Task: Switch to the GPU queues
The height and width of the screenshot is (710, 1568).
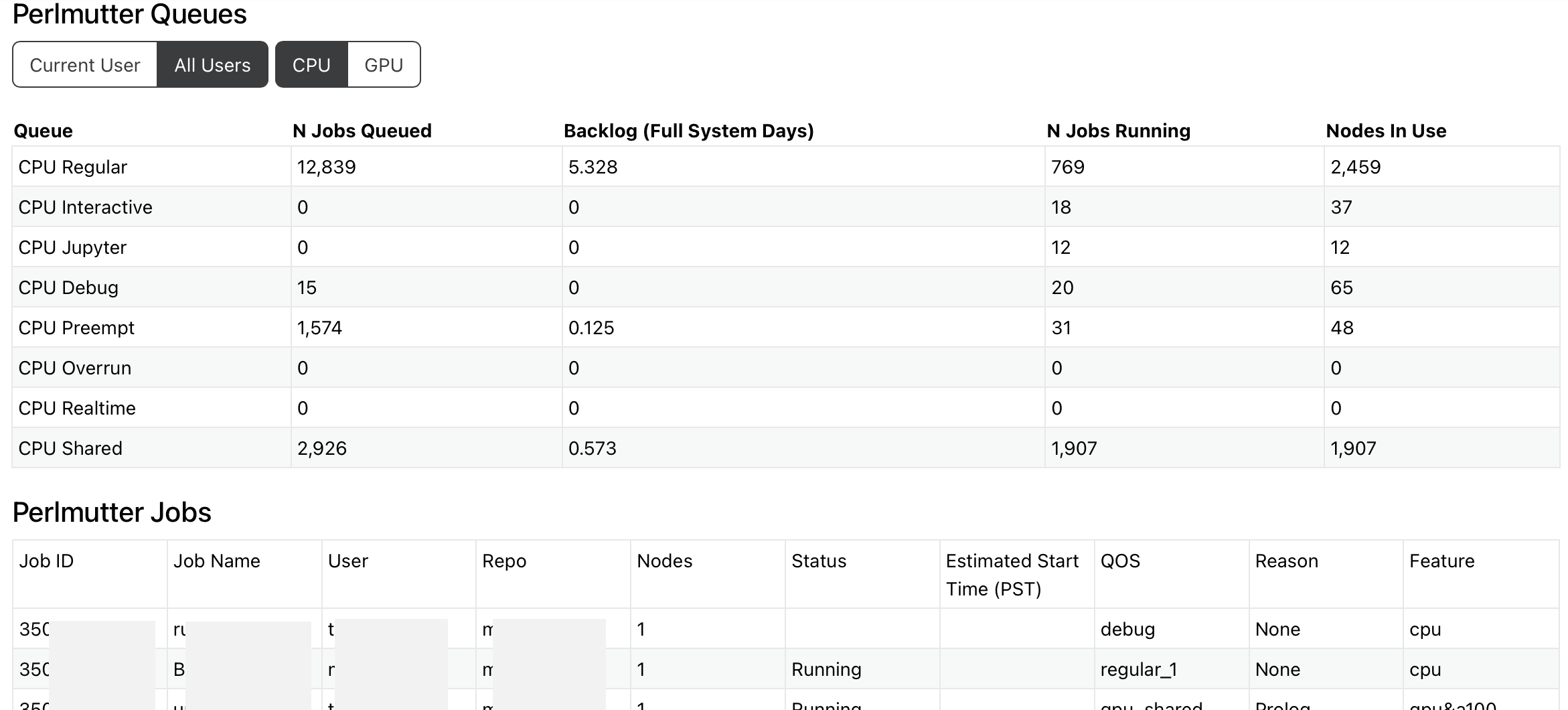Action: click(384, 65)
